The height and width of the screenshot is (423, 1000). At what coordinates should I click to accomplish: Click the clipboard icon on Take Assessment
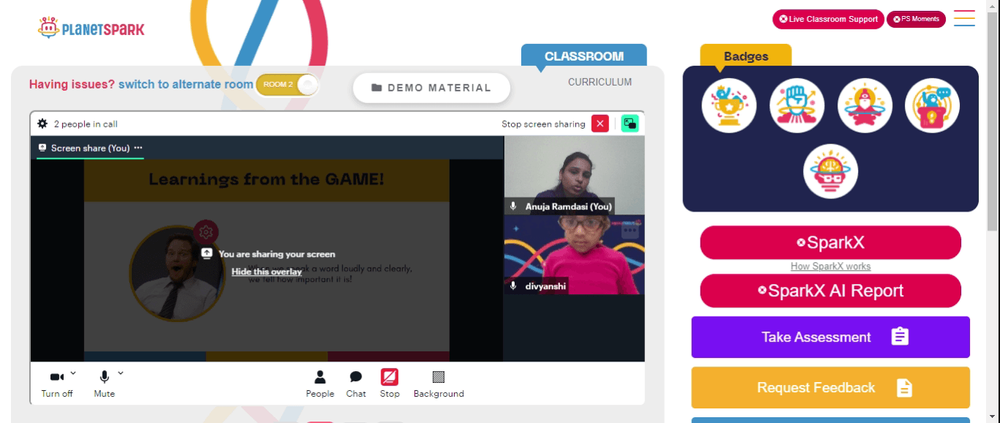(x=899, y=336)
